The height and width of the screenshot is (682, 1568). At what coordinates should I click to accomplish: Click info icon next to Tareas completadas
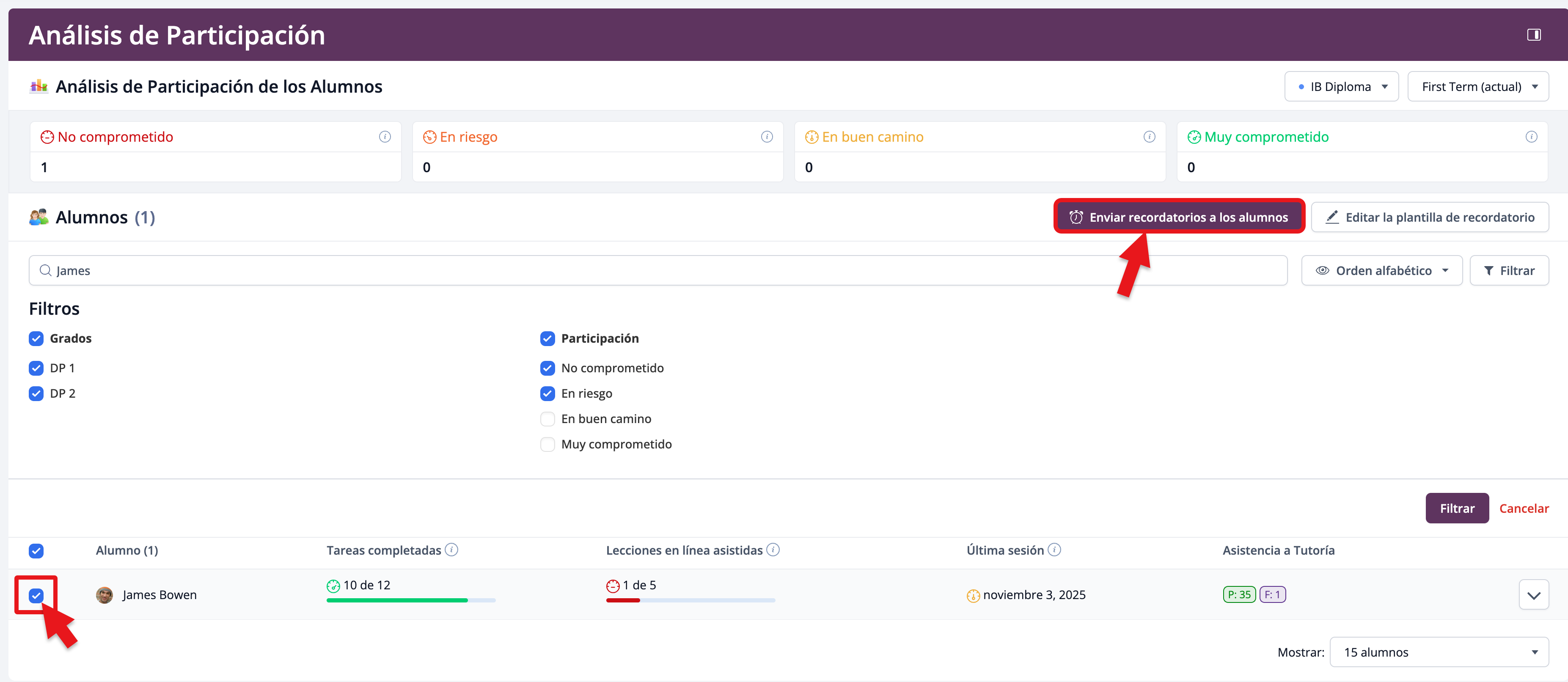point(451,549)
